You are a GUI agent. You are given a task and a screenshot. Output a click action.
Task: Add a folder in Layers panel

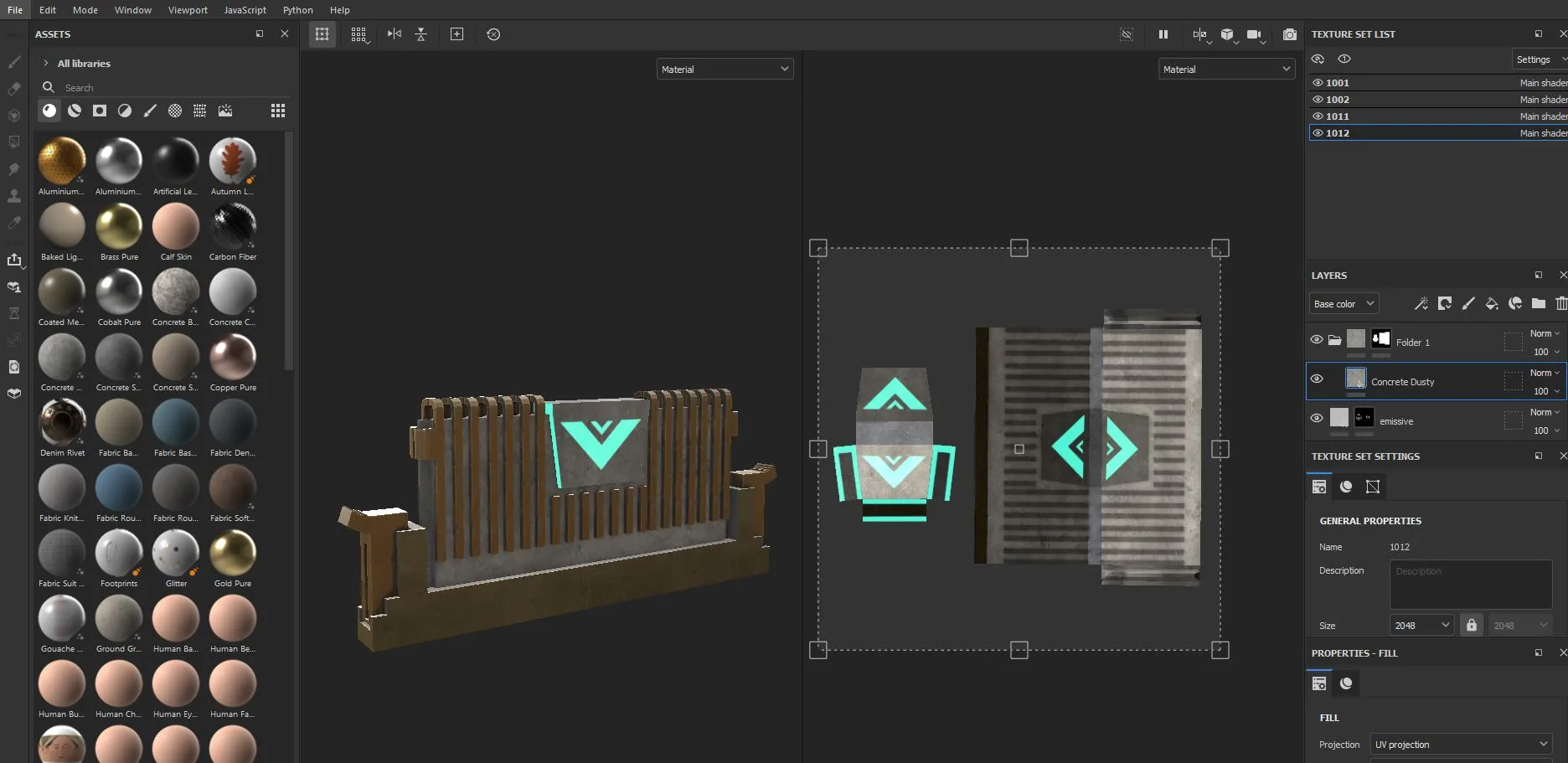click(x=1539, y=303)
